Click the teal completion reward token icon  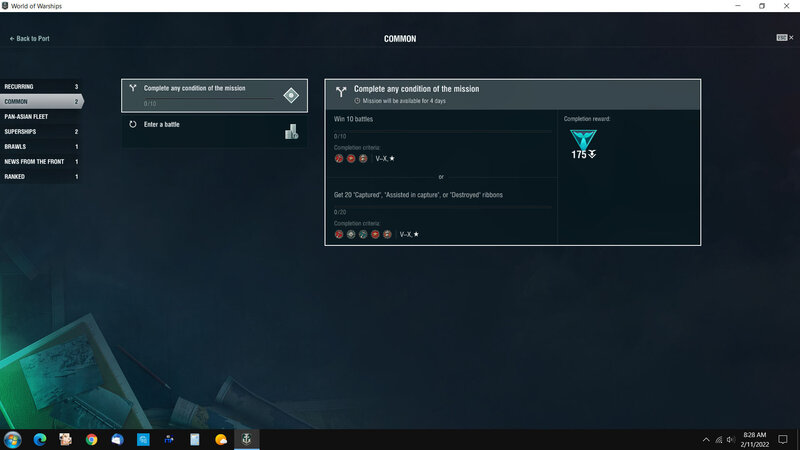(x=576, y=141)
